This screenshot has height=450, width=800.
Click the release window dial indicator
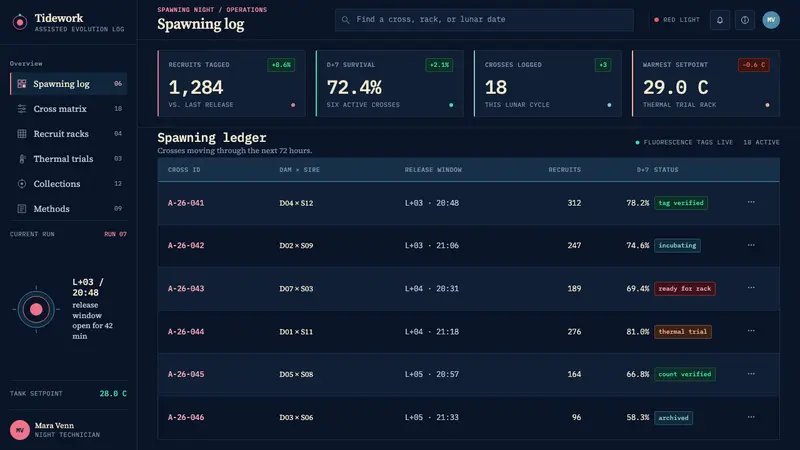click(x=36, y=309)
